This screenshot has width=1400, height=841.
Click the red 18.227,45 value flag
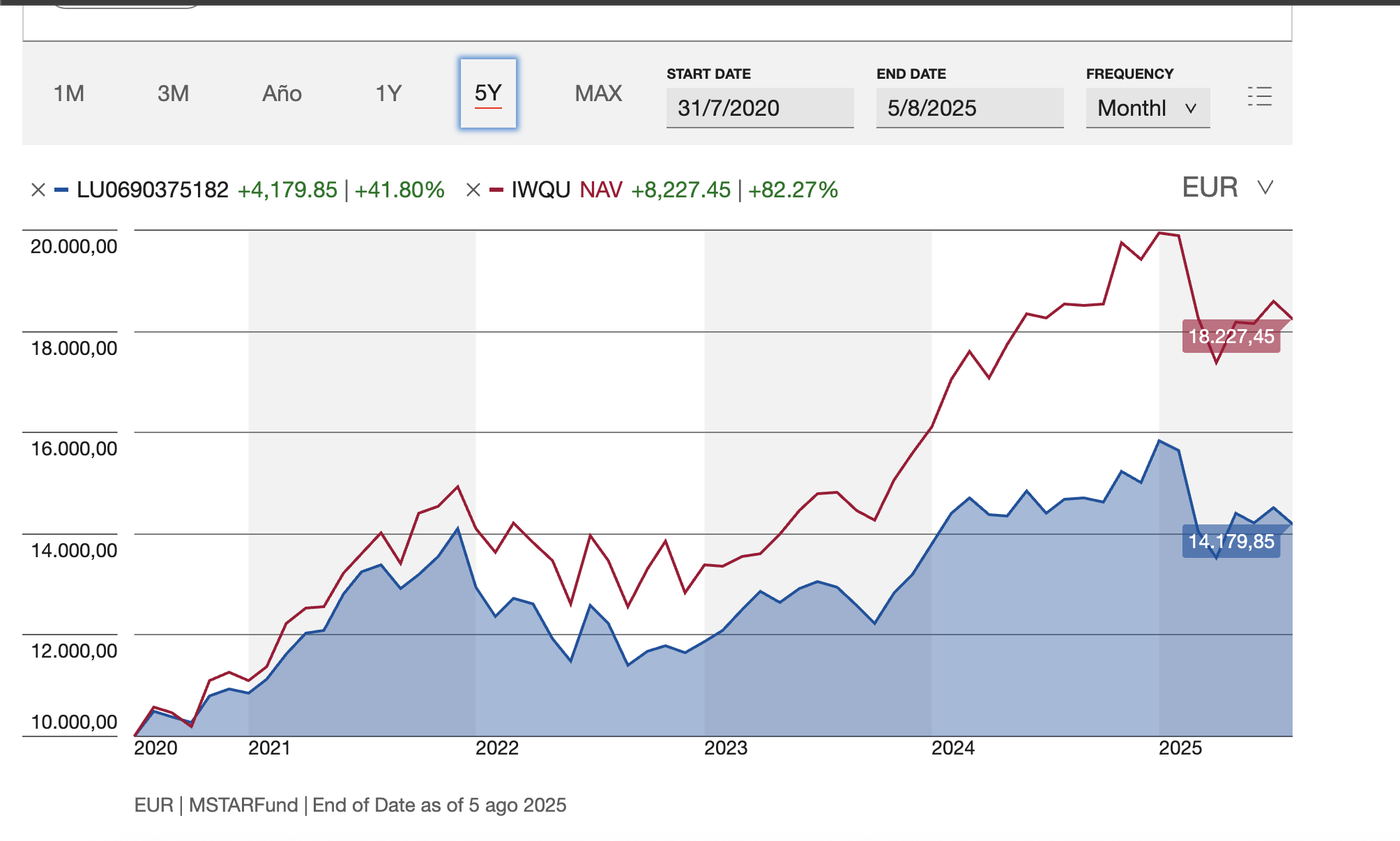point(1231,337)
